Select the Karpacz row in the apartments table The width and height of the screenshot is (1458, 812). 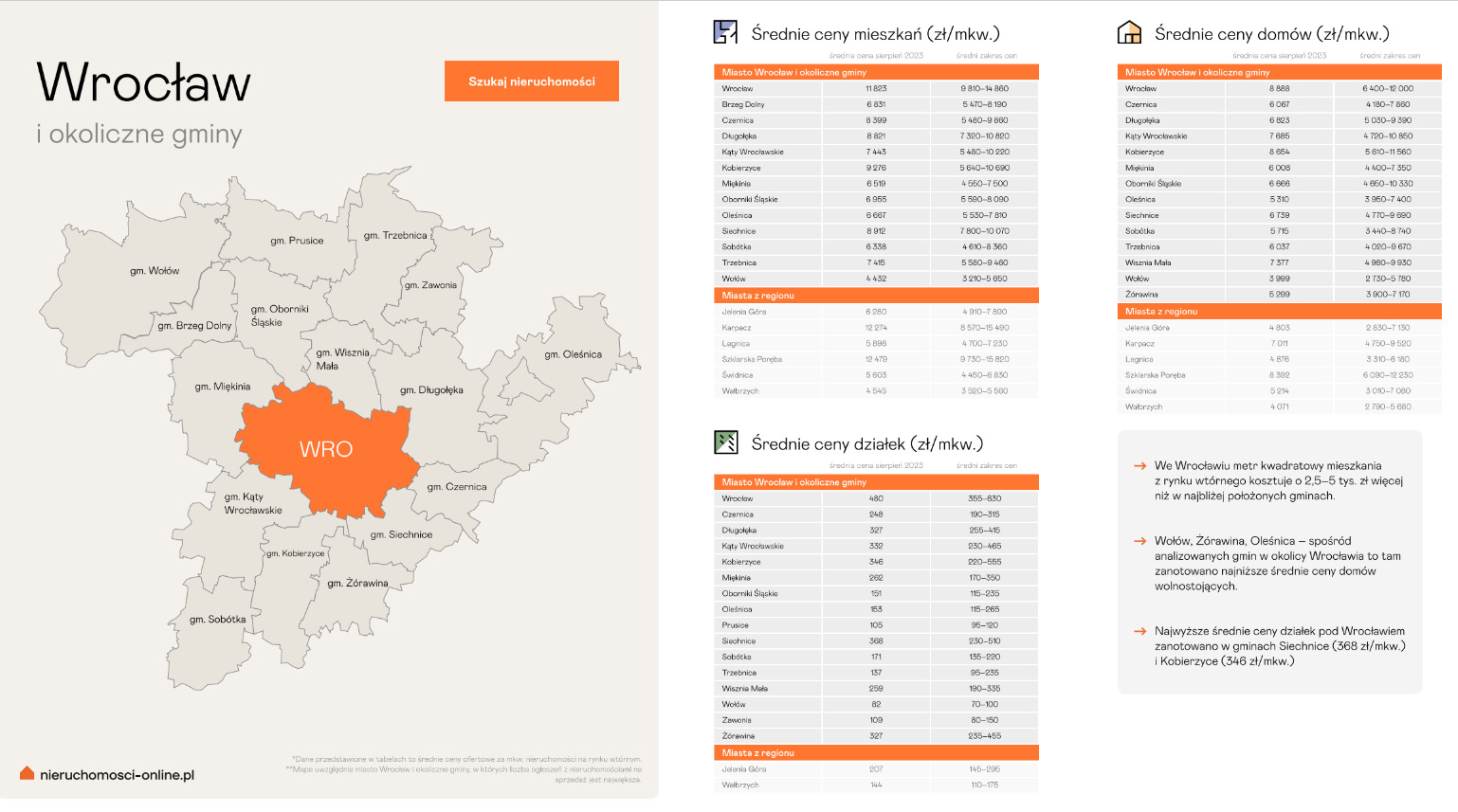pyautogui.click(x=875, y=328)
